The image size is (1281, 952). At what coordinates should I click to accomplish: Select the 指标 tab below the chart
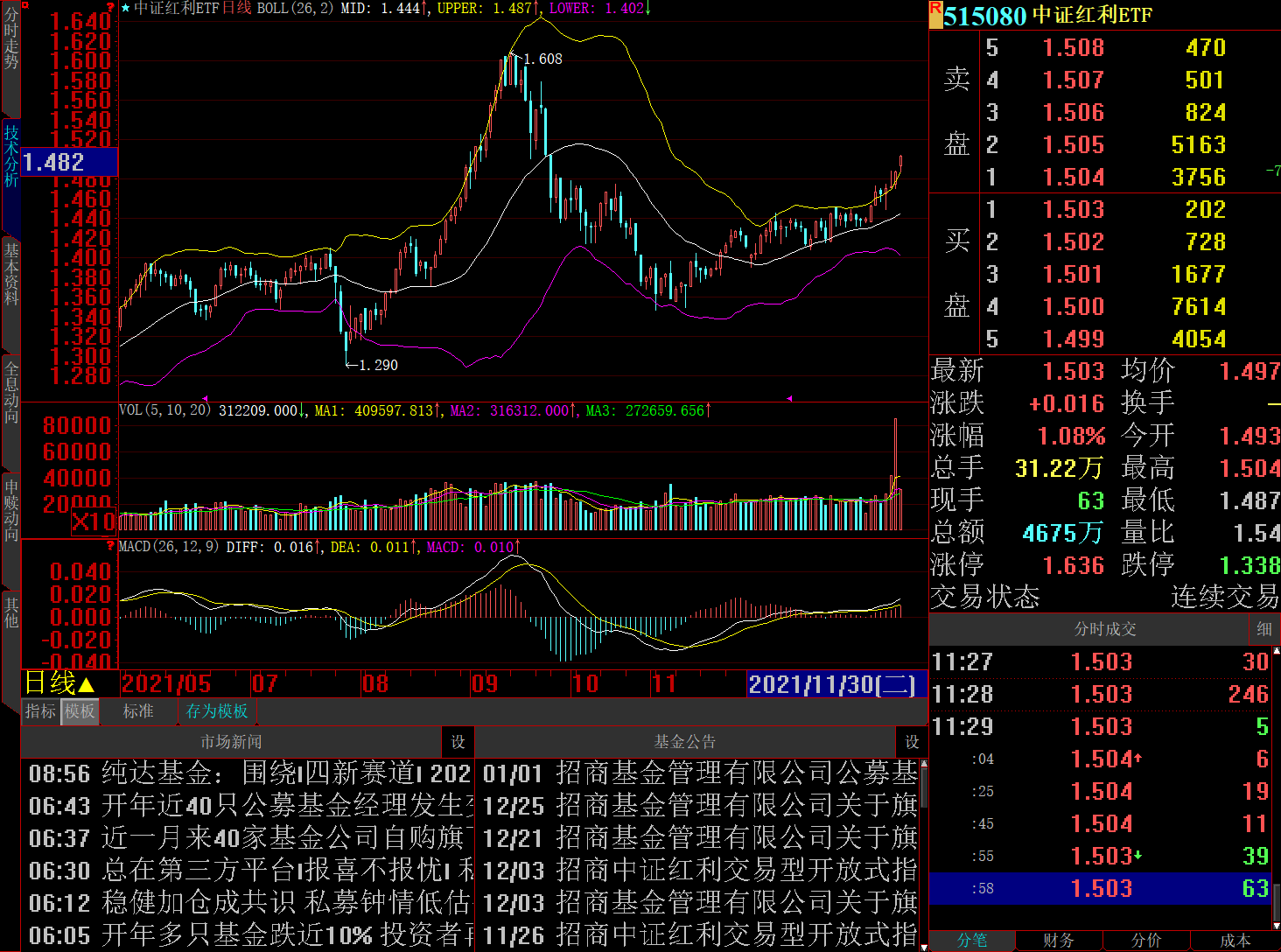tap(40, 711)
